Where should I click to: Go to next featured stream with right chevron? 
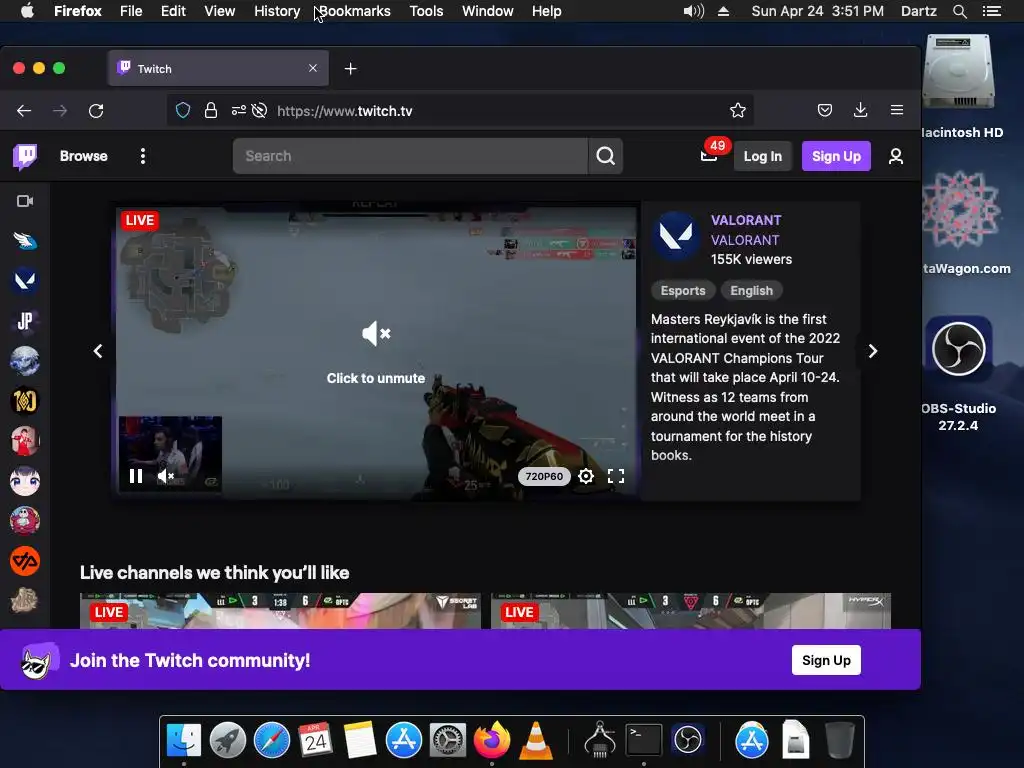[872, 351]
